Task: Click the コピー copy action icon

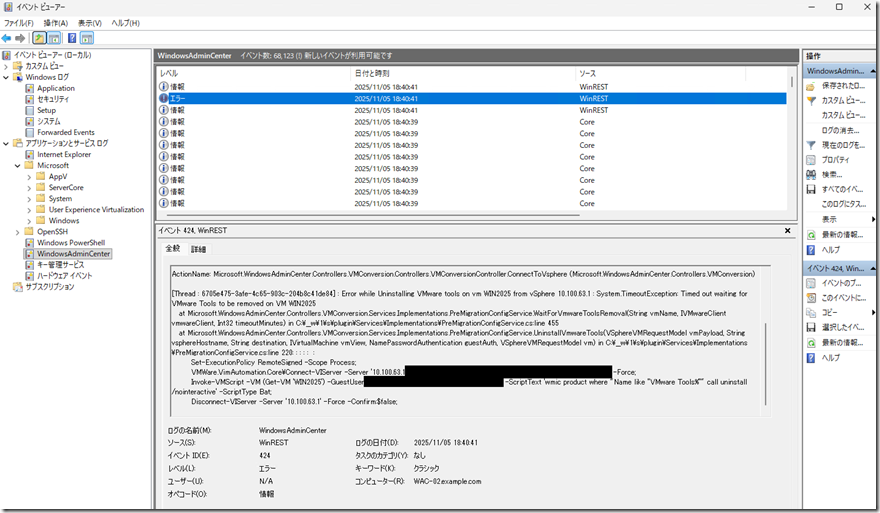Action: click(810, 313)
